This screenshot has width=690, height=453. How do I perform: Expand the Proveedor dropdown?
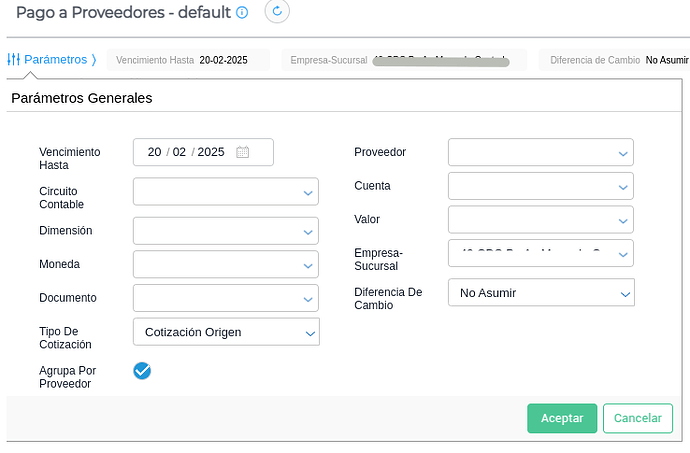point(540,153)
